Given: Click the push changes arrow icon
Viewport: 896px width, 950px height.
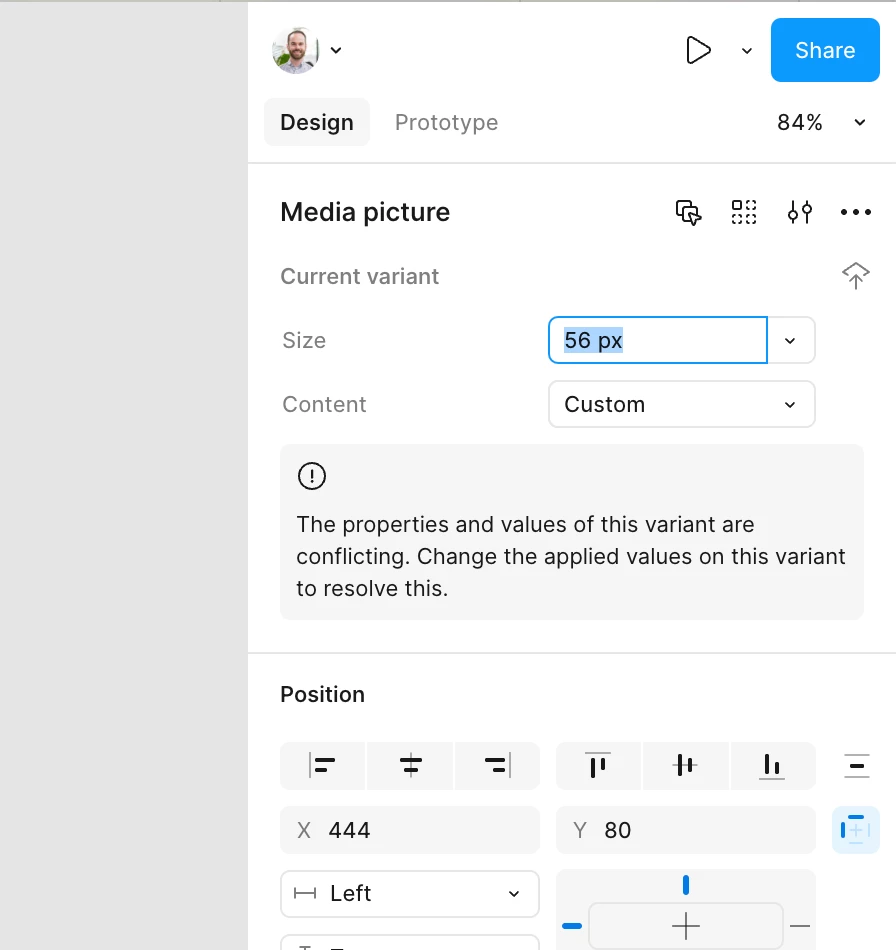Looking at the screenshot, I should [855, 276].
